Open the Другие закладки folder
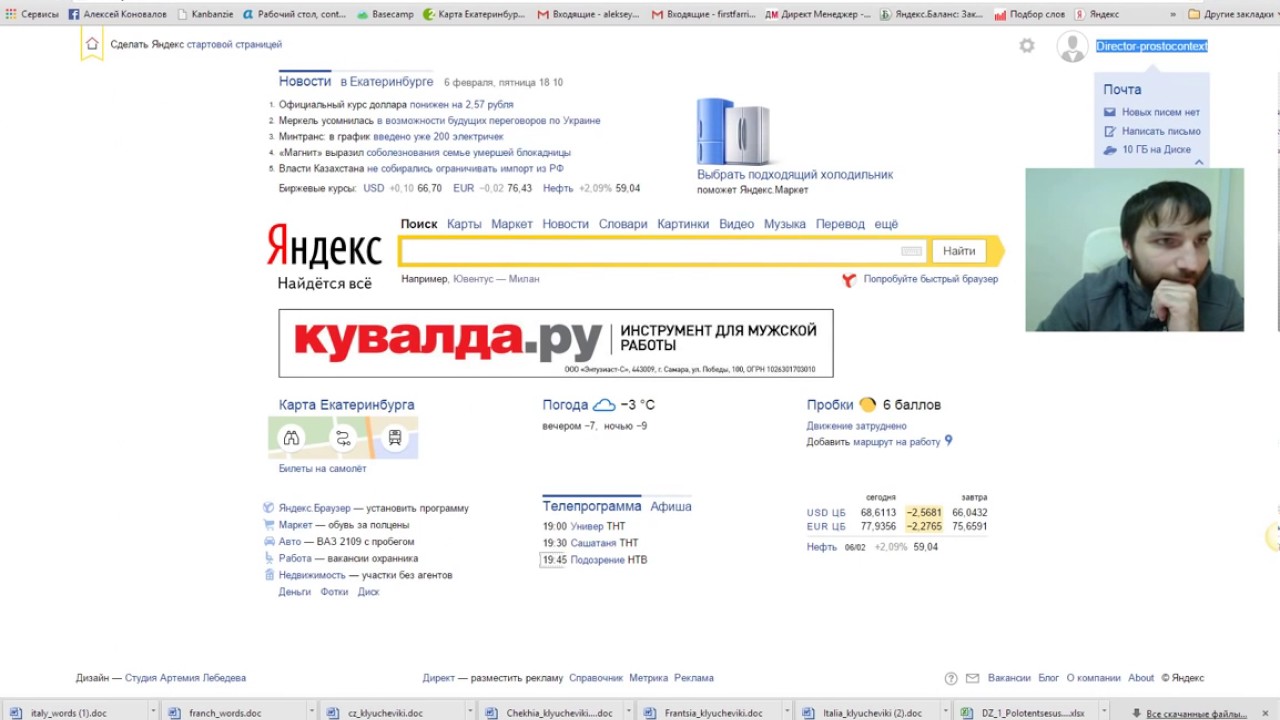 [x=1230, y=14]
